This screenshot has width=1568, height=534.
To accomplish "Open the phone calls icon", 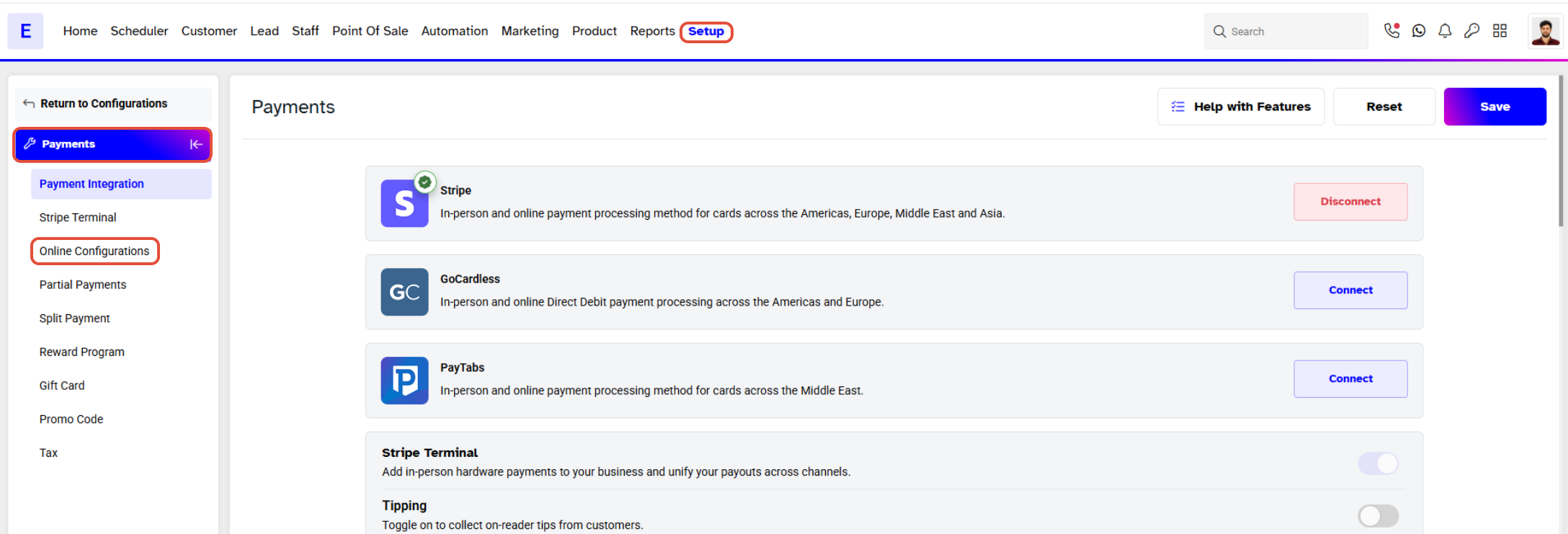I will point(1392,30).
